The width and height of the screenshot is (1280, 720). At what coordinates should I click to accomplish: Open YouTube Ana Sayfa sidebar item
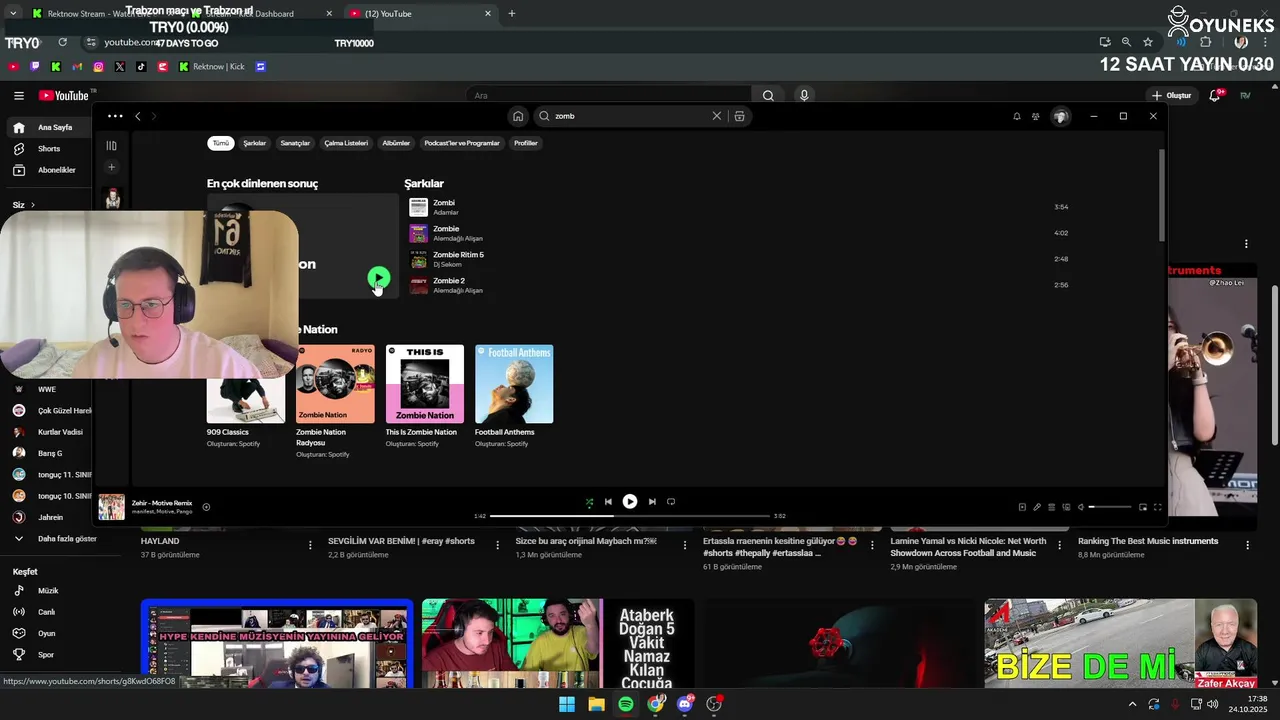point(48,128)
